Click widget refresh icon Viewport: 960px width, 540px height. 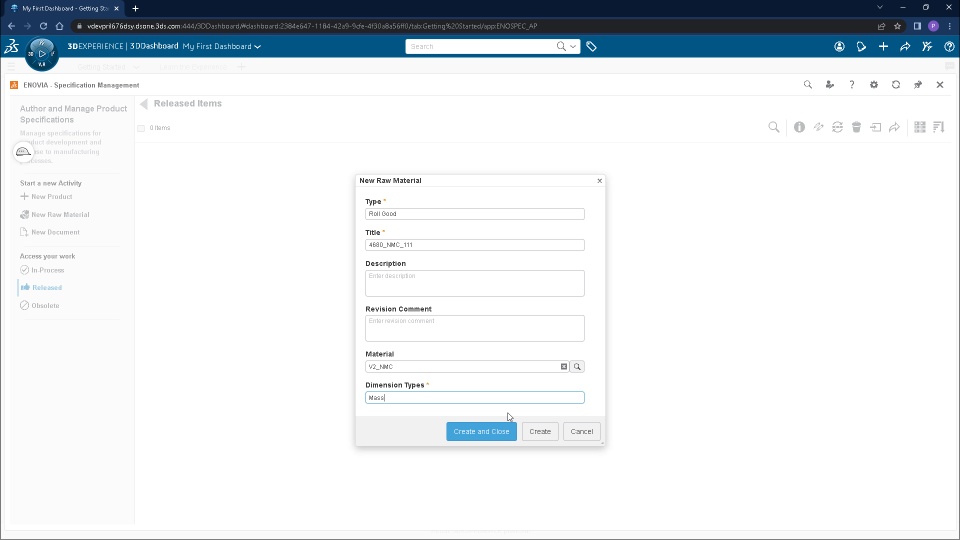[x=896, y=85]
